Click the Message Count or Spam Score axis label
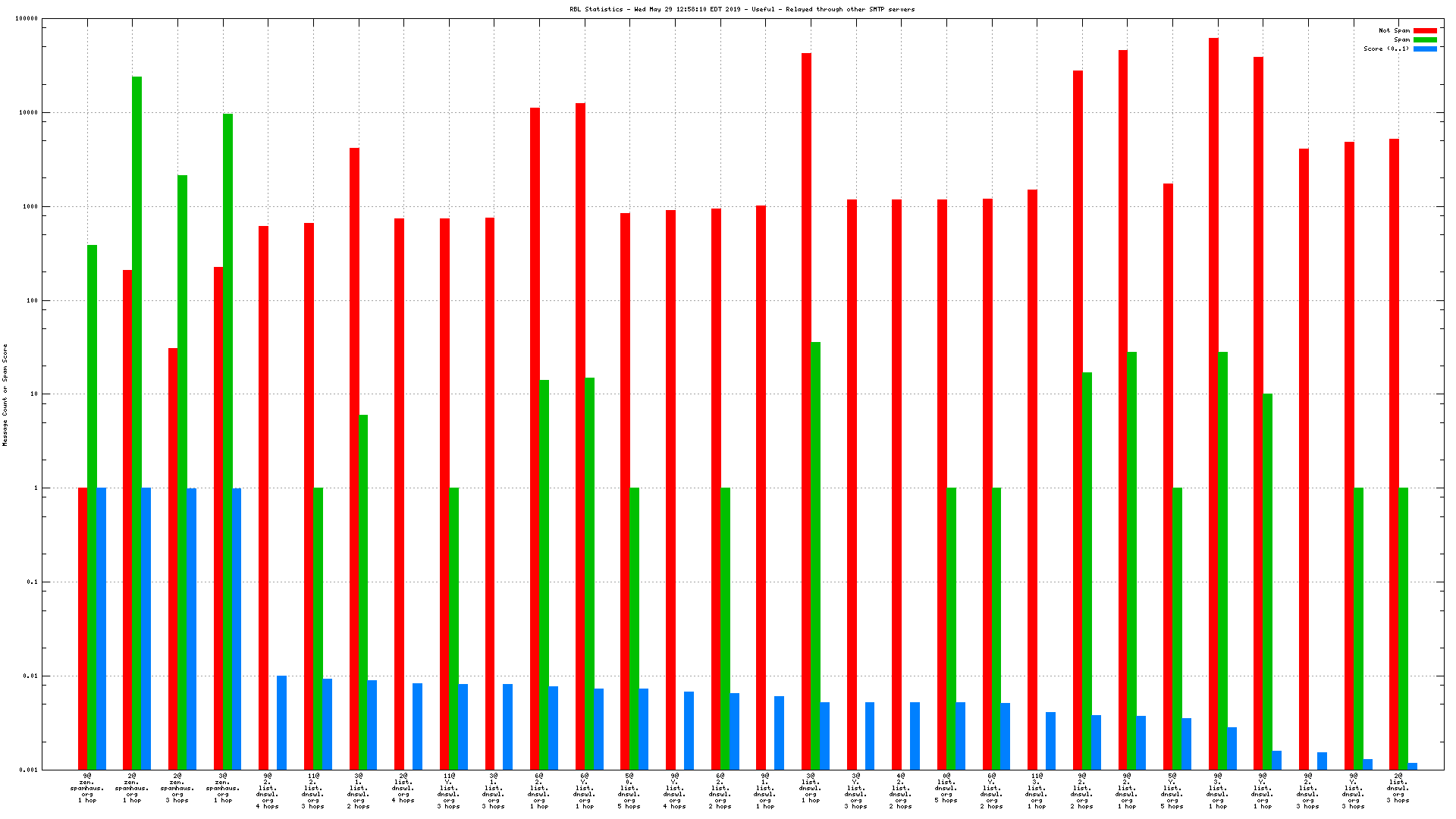This screenshot has height=819, width=1456. [x=5, y=394]
